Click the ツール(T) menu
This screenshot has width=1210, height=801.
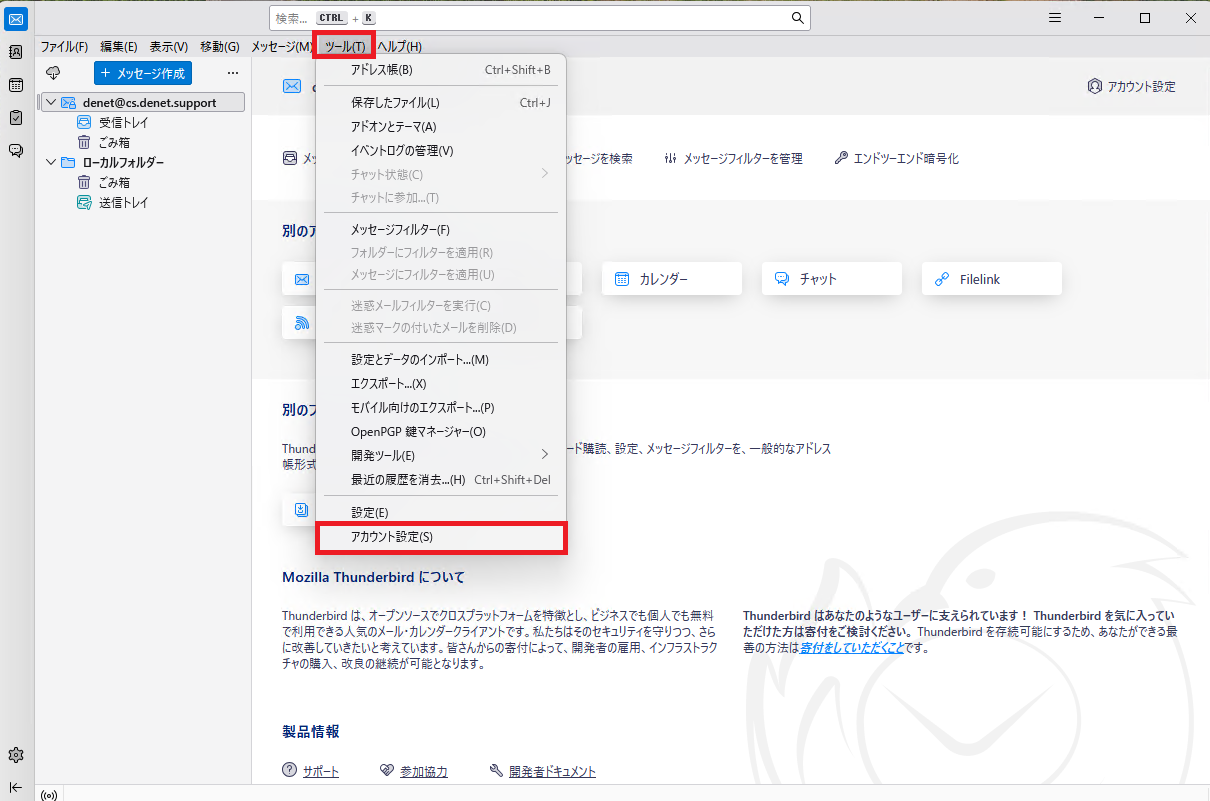coord(345,46)
